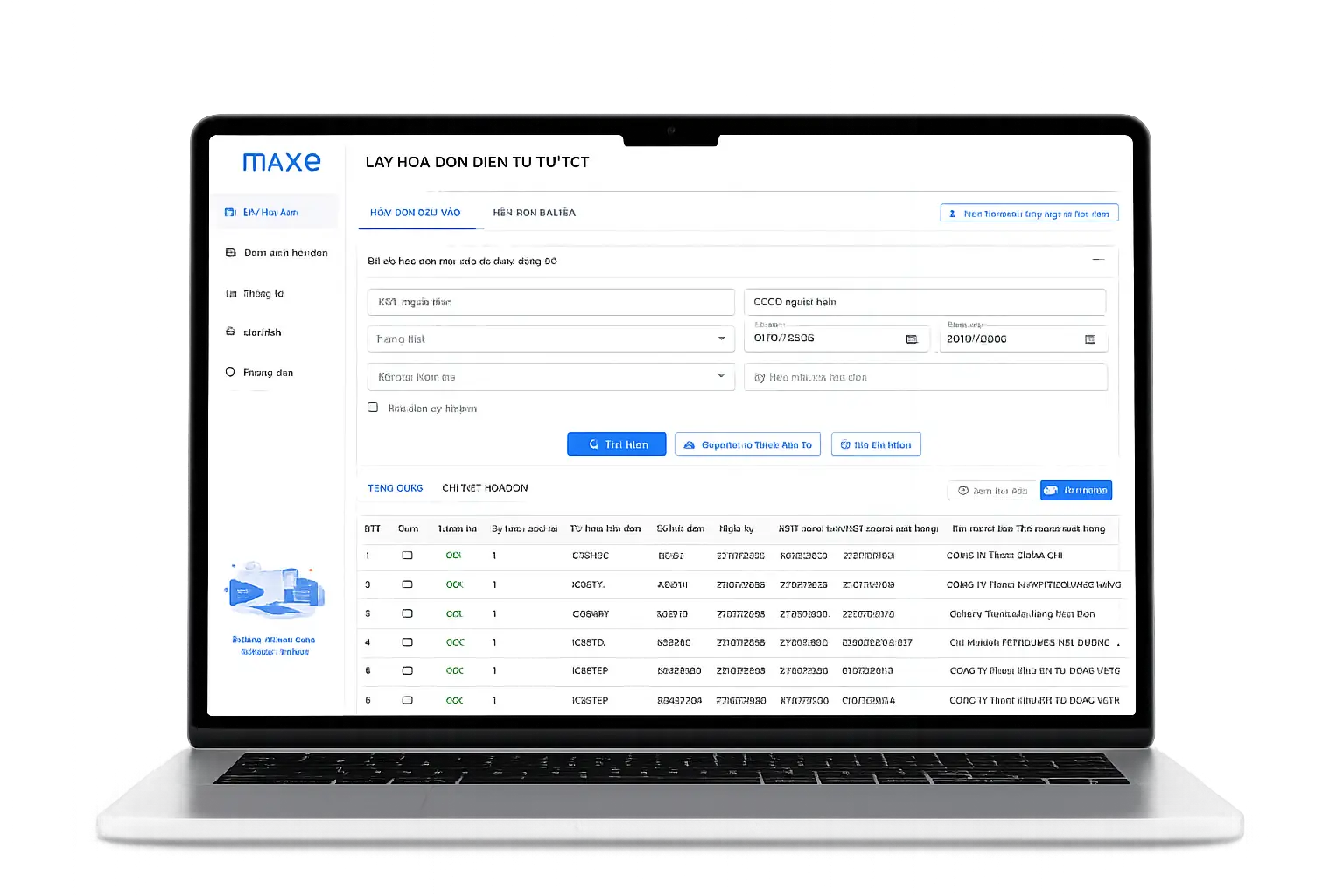Select the checkbox in the IC8STD. row
This screenshot has width=1344, height=896.
pos(407,642)
